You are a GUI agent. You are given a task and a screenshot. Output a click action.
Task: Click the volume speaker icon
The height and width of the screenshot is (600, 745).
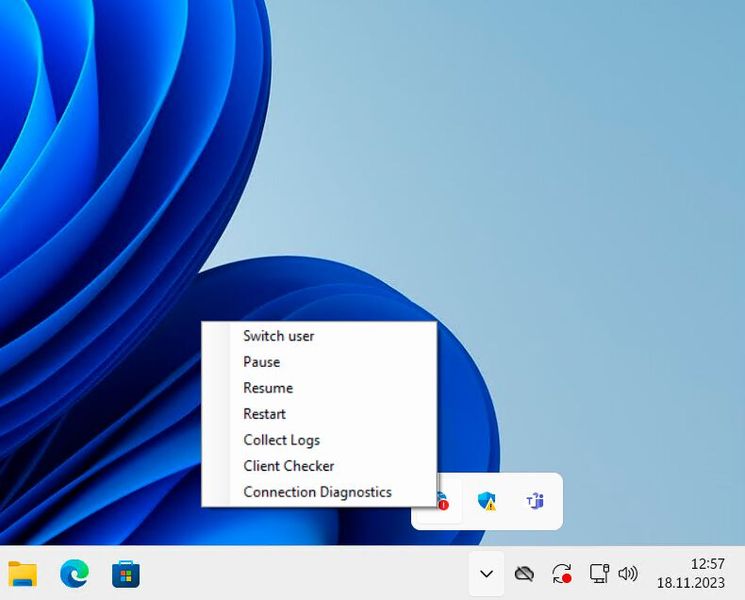628,574
